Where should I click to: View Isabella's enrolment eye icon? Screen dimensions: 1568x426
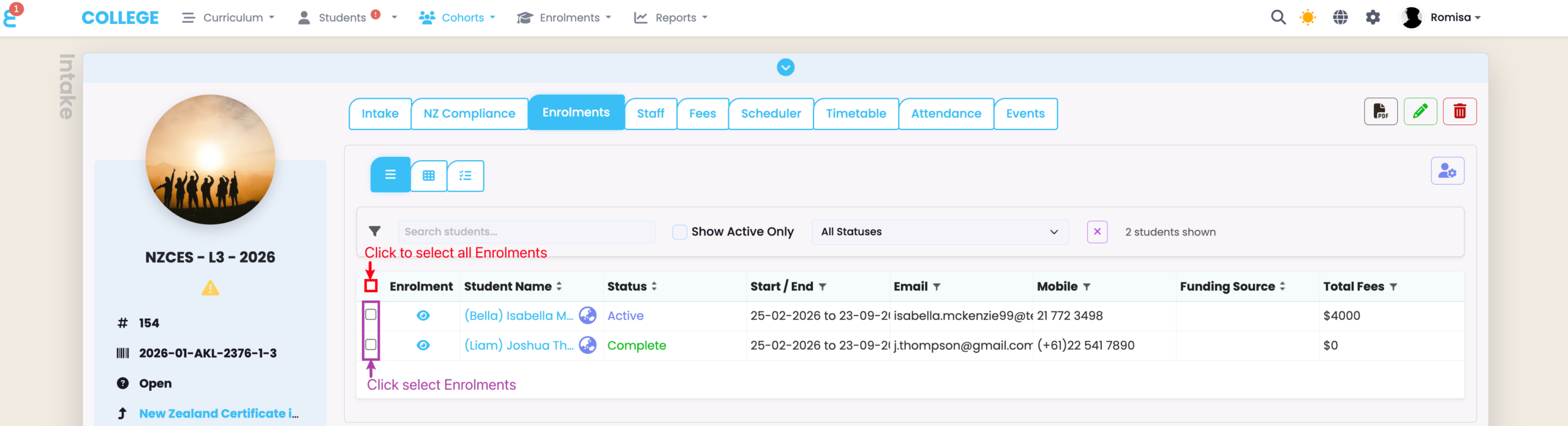click(x=423, y=316)
